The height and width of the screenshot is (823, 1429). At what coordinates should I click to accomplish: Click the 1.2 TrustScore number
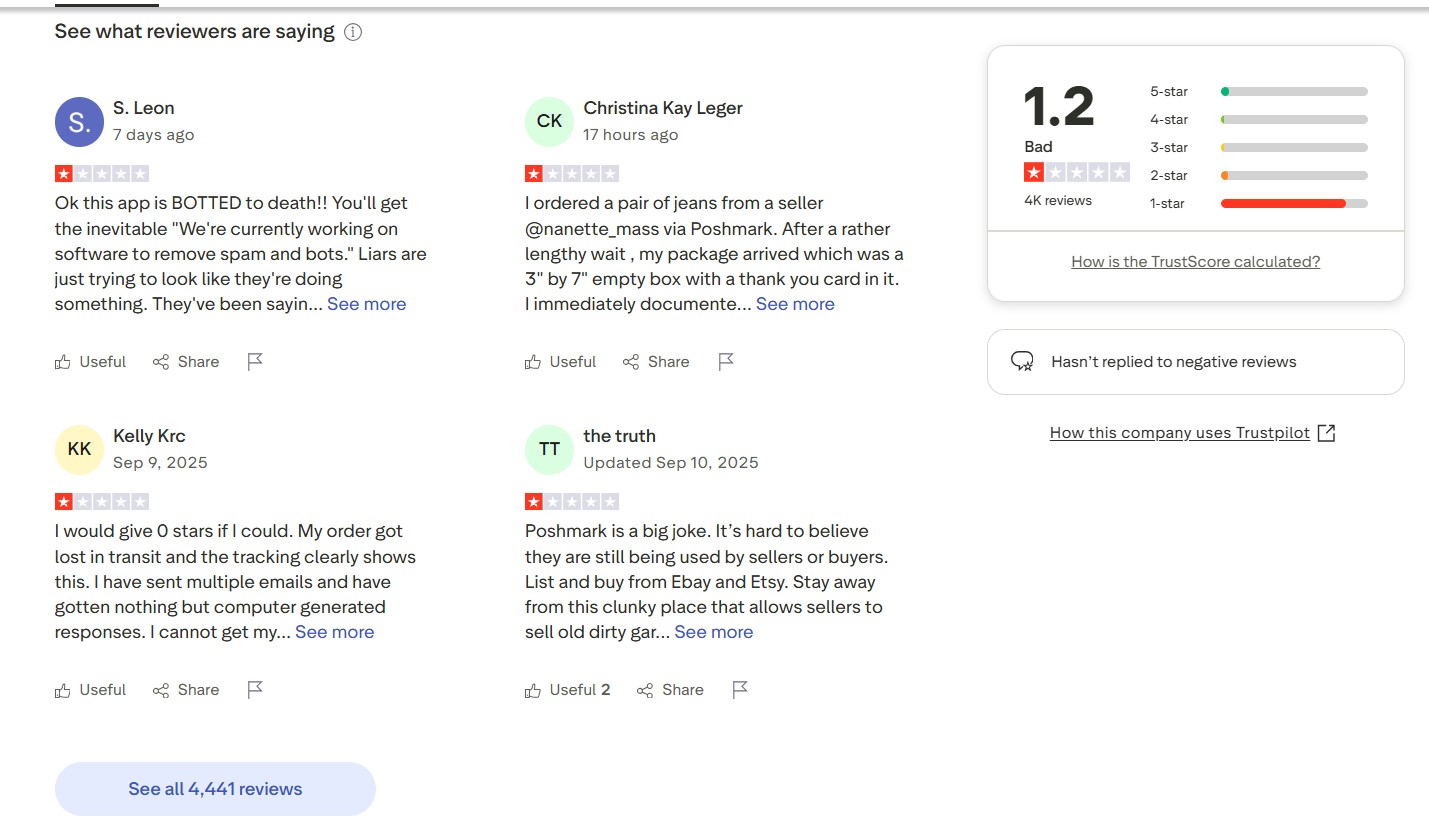tap(1059, 107)
